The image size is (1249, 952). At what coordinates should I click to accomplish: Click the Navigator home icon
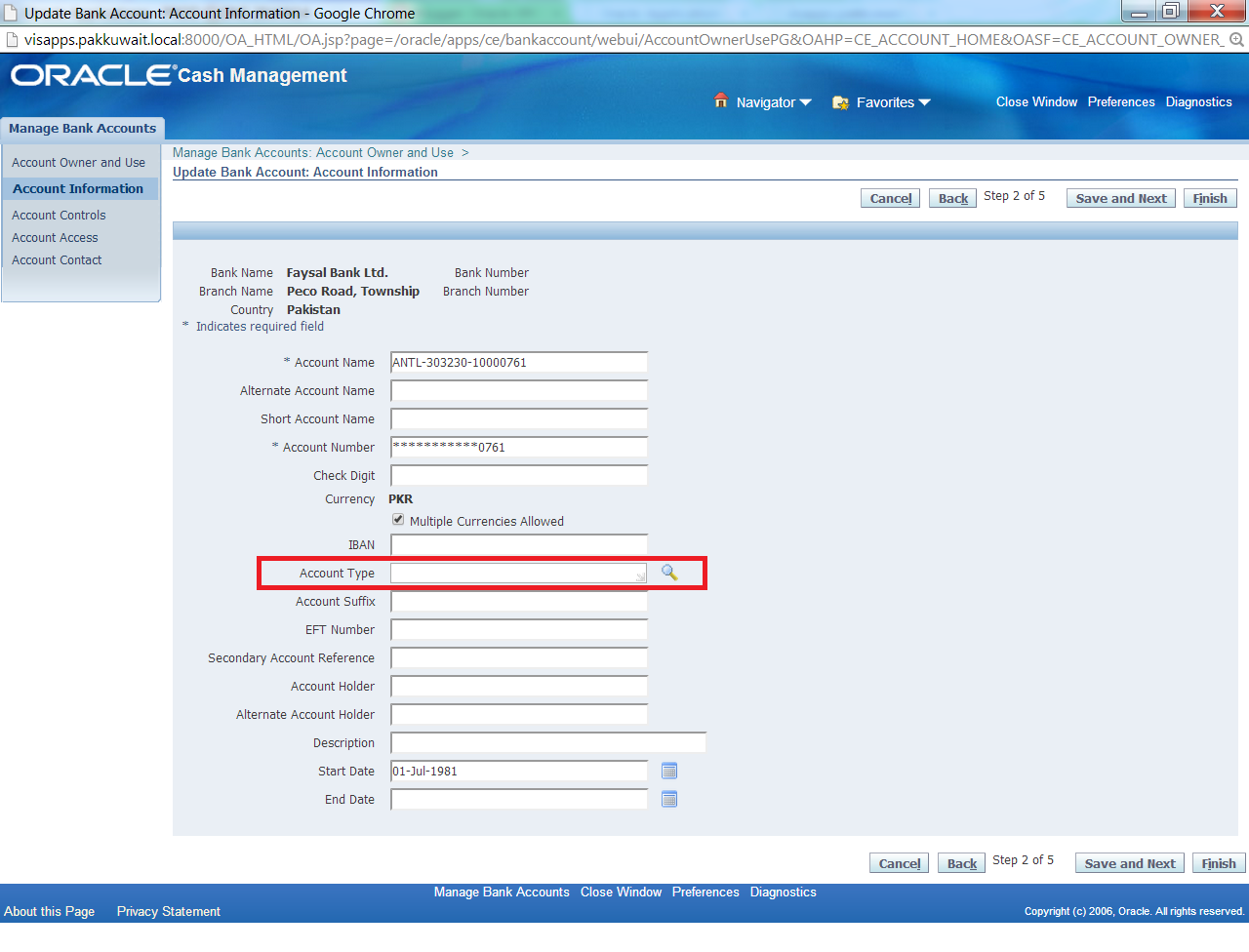click(x=721, y=100)
